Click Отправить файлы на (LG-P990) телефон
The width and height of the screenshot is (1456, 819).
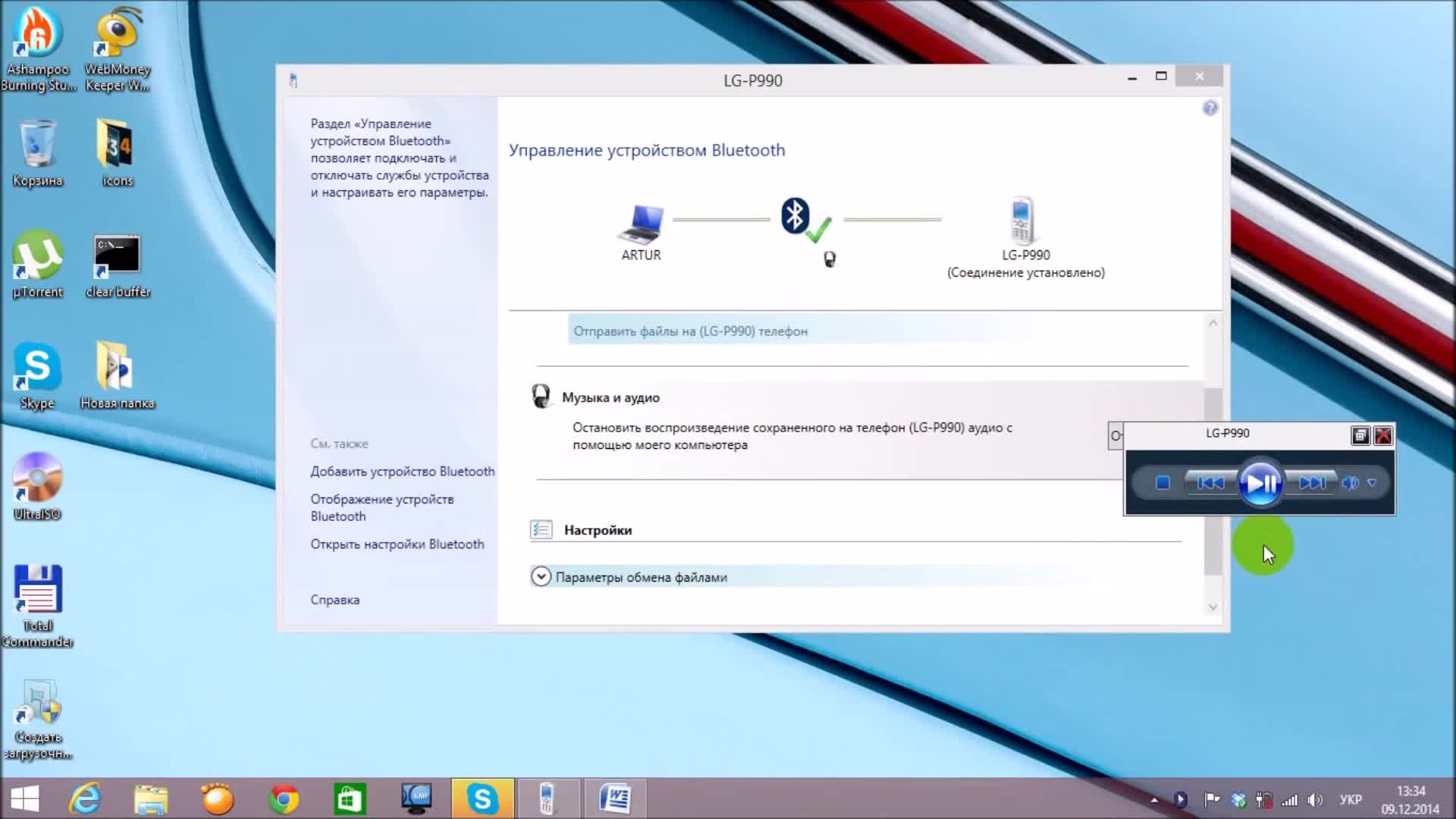[690, 331]
